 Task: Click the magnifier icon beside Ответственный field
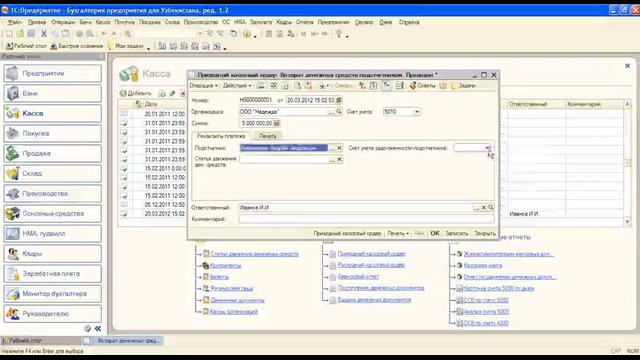point(491,207)
